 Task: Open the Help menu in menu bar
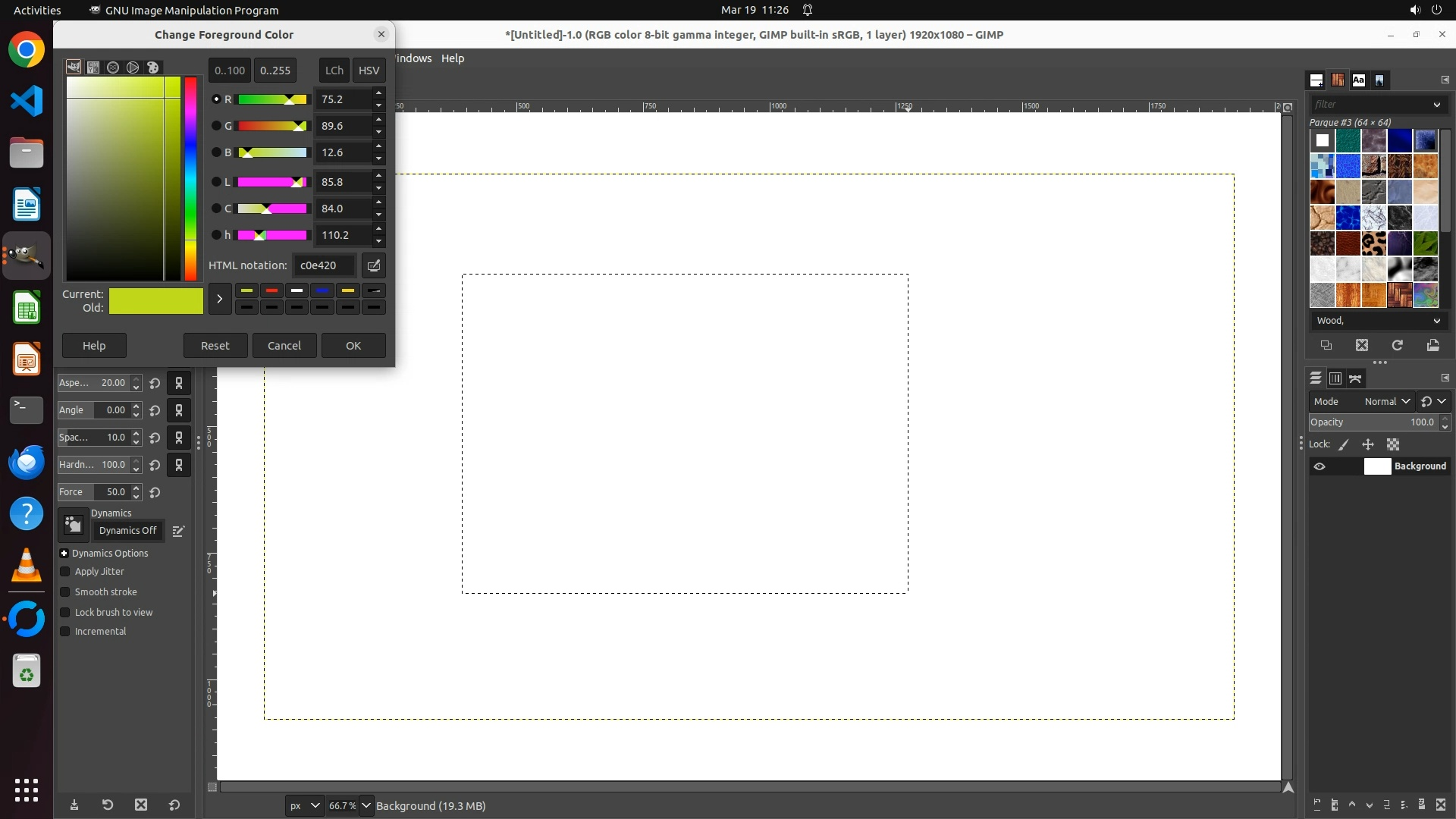[452, 58]
